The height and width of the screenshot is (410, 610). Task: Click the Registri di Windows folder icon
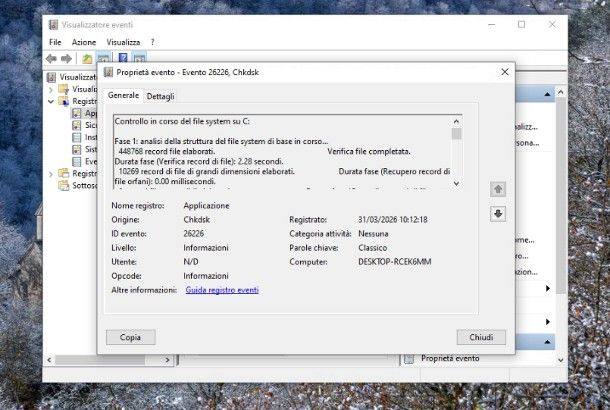(63, 101)
